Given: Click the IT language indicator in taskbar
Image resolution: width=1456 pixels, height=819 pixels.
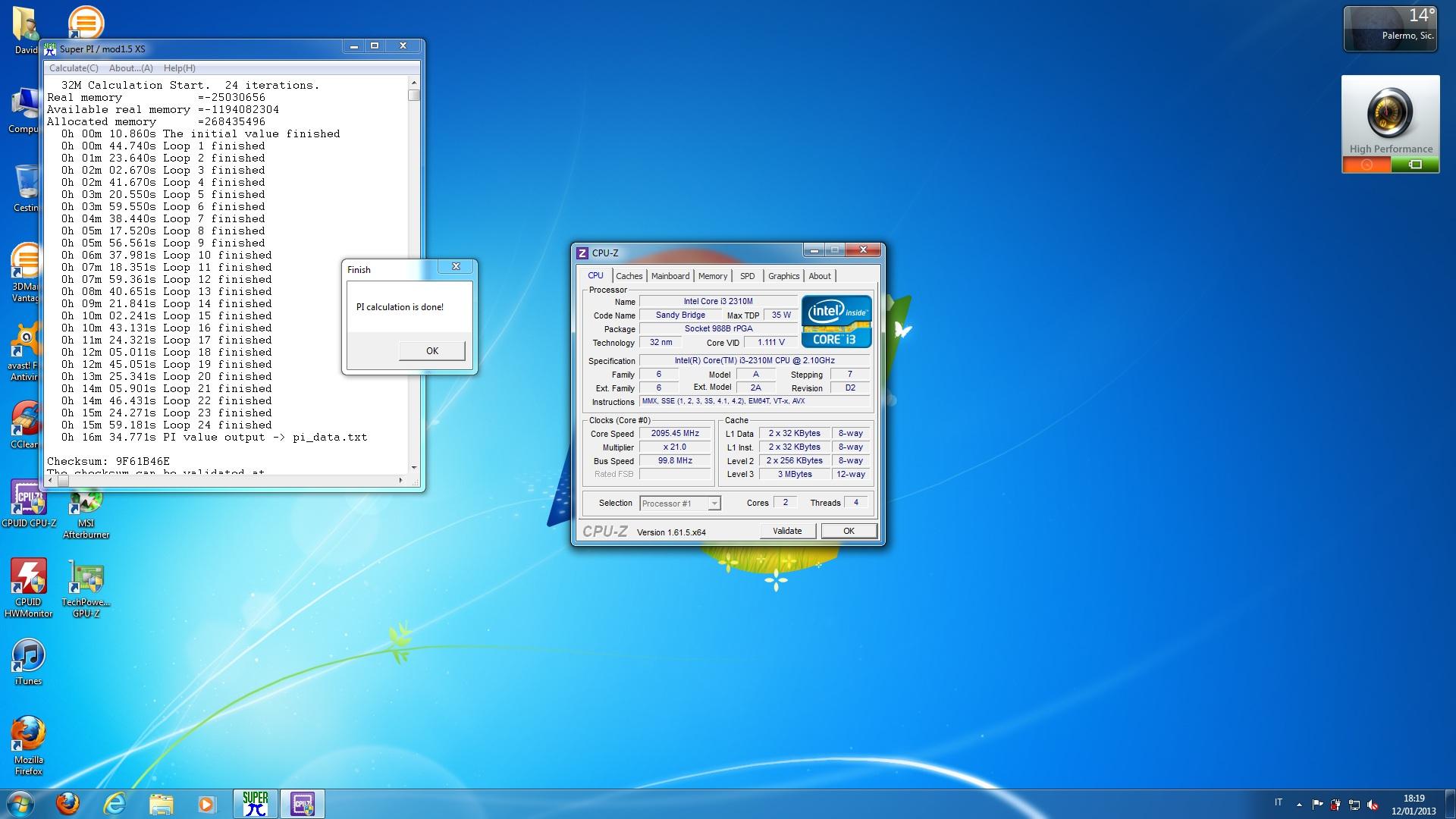Looking at the screenshot, I should 1279,802.
